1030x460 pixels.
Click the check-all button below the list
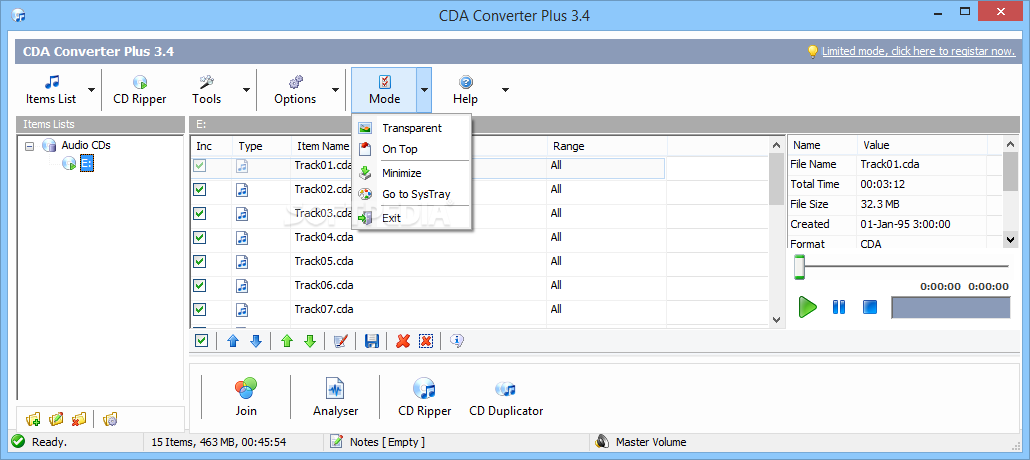[x=202, y=340]
